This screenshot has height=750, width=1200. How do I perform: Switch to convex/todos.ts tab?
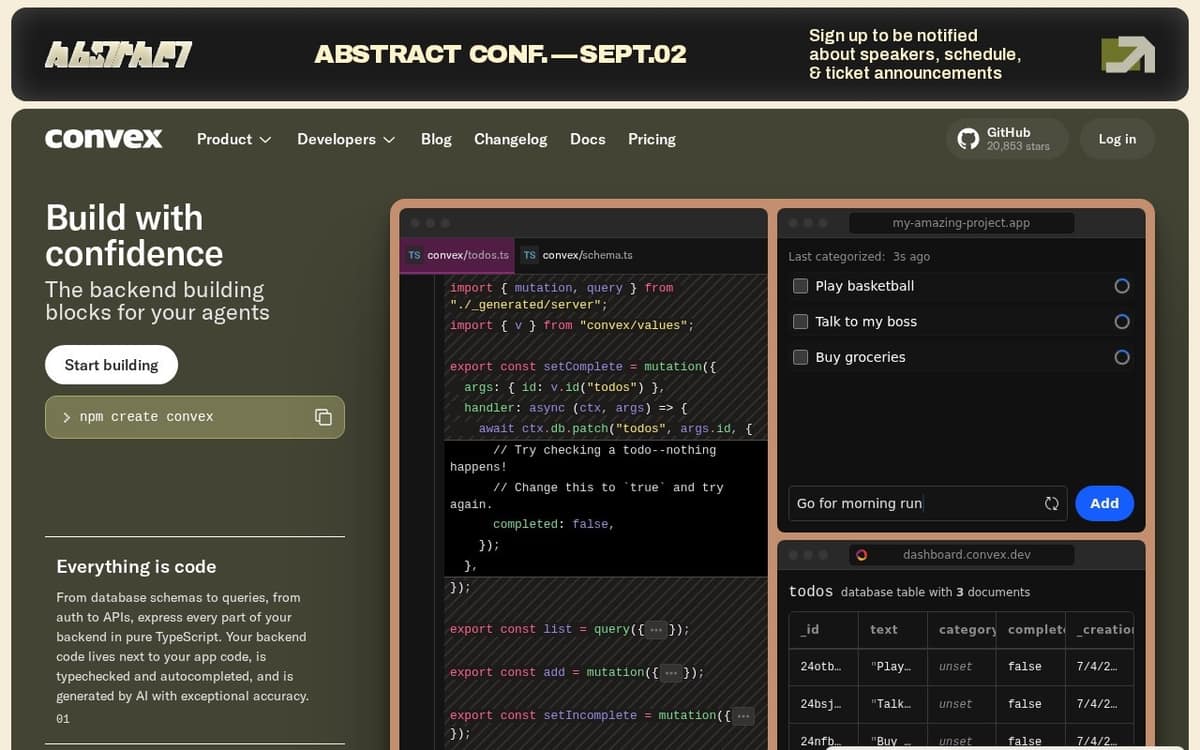point(457,255)
